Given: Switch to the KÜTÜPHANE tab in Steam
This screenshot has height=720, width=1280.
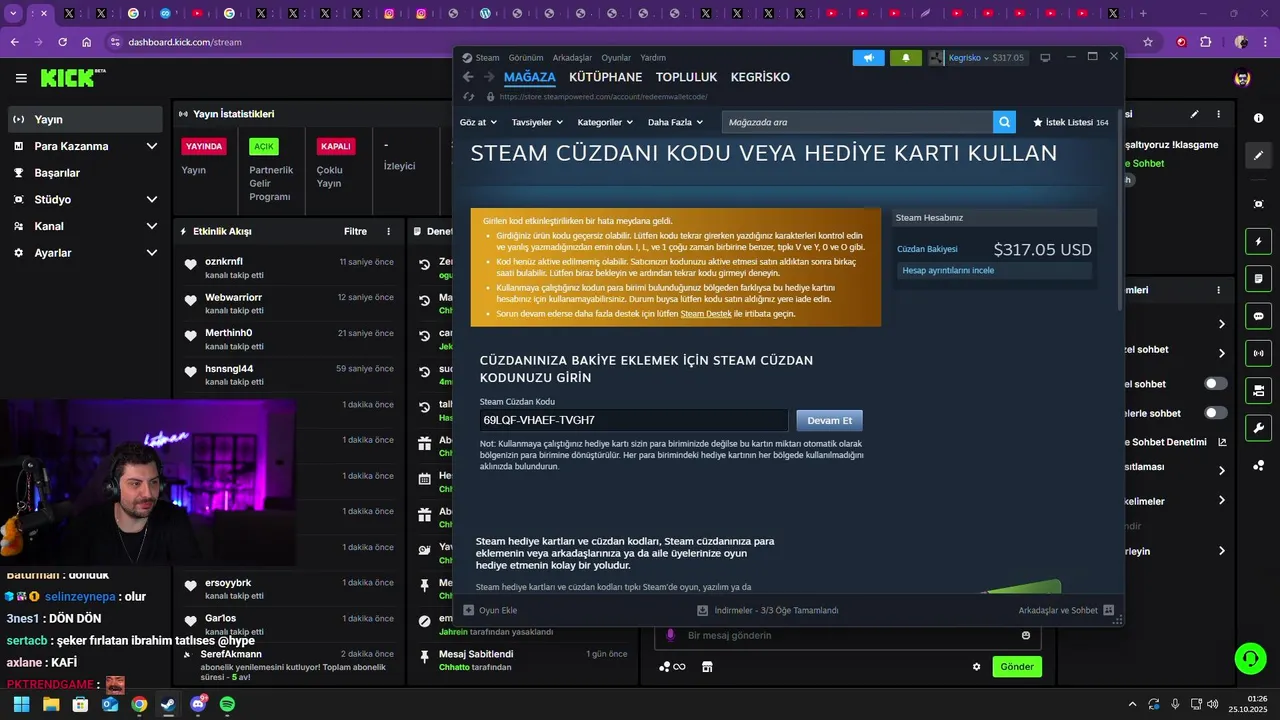Looking at the screenshot, I should [x=606, y=77].
